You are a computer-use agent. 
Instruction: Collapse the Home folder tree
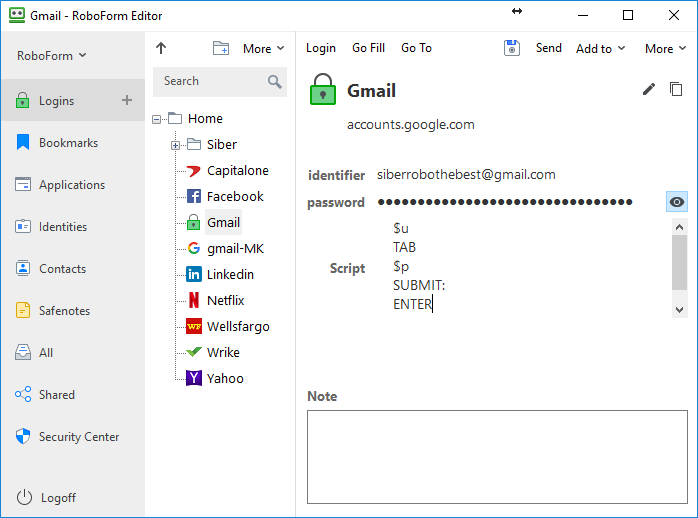tap(156, 119)
